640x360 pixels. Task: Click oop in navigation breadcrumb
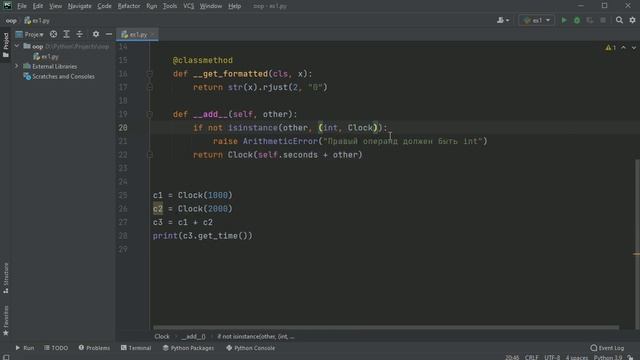(x=11, y=20)
